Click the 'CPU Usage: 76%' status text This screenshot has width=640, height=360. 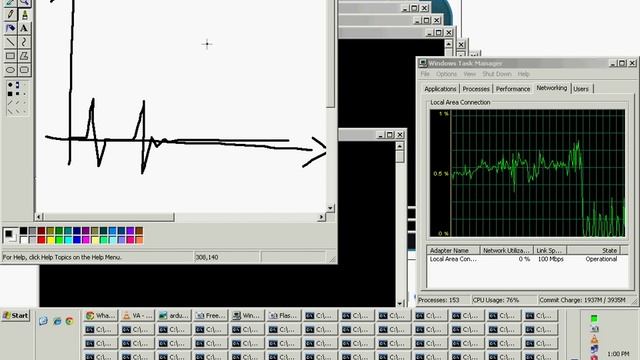496,300
